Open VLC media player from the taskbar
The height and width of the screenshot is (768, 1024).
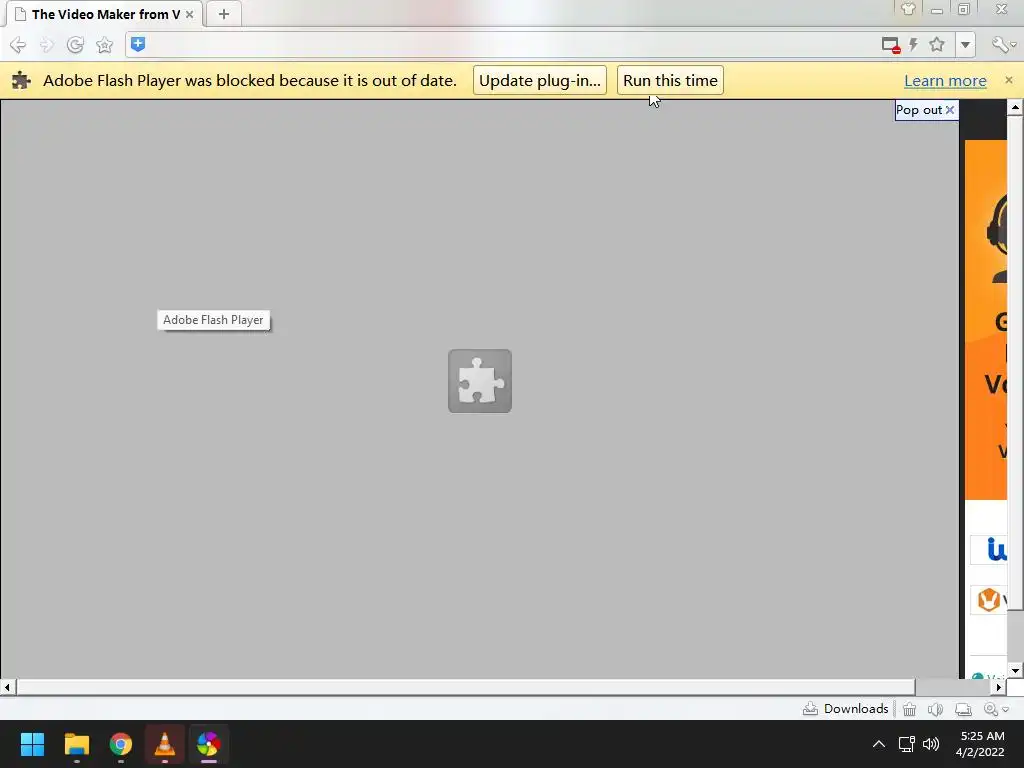point(165,744)
